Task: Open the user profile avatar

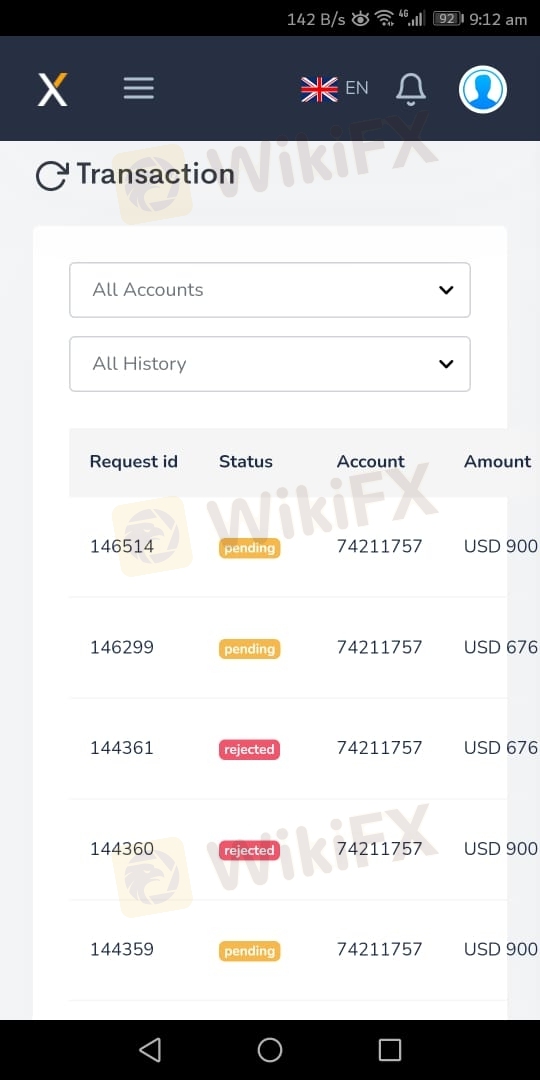Action: tap(483, 89)
